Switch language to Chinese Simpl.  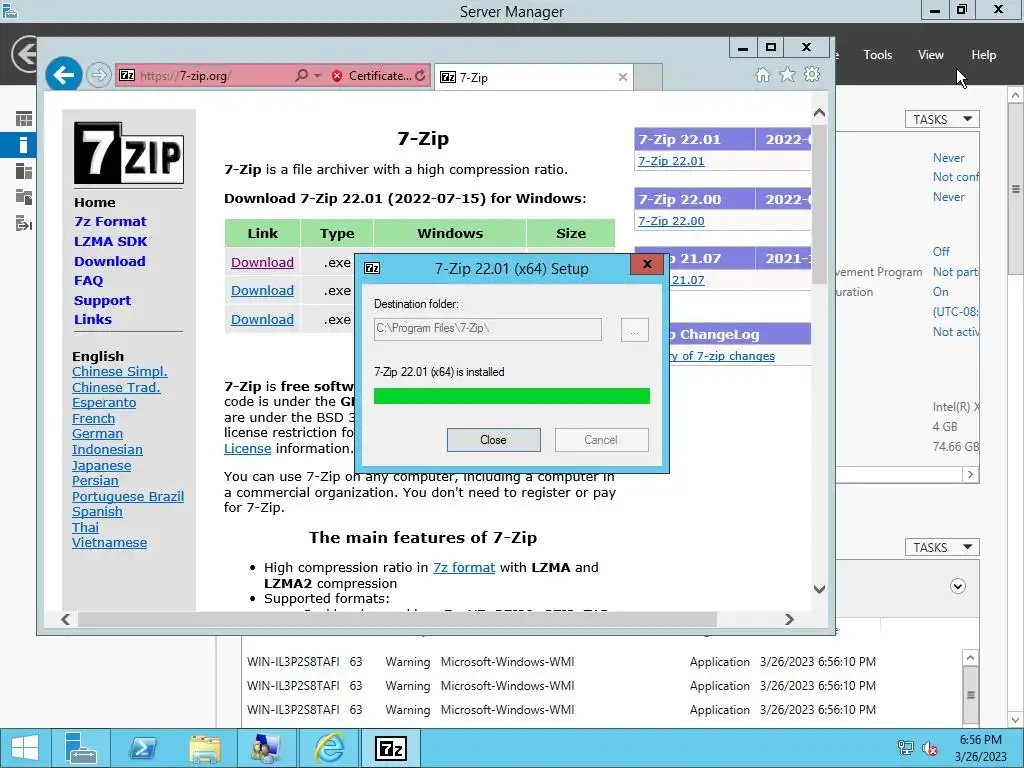[120, 372]
